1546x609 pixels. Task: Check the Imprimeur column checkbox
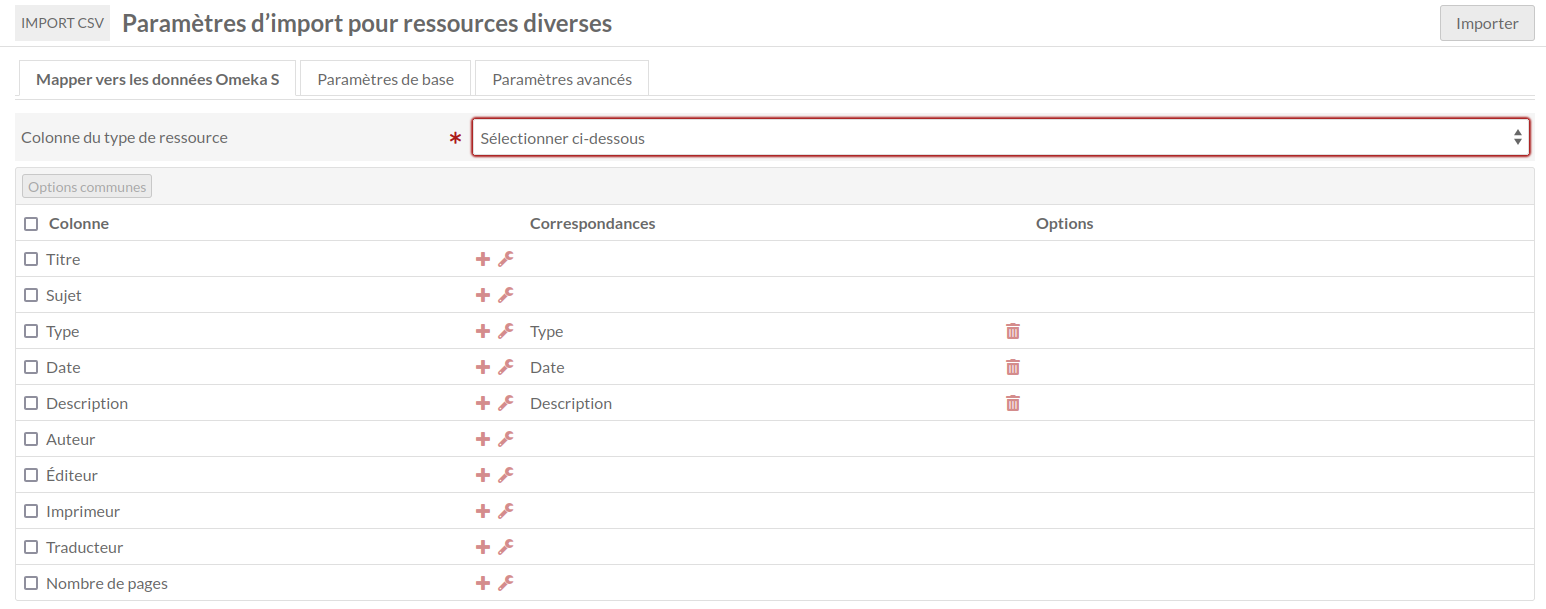31,511
